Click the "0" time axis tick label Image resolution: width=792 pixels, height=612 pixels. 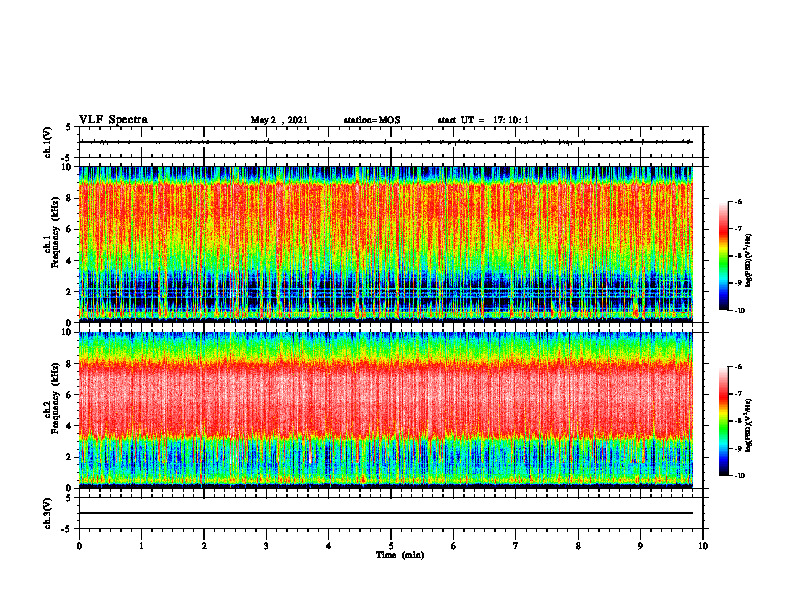(x=79, y=546)
